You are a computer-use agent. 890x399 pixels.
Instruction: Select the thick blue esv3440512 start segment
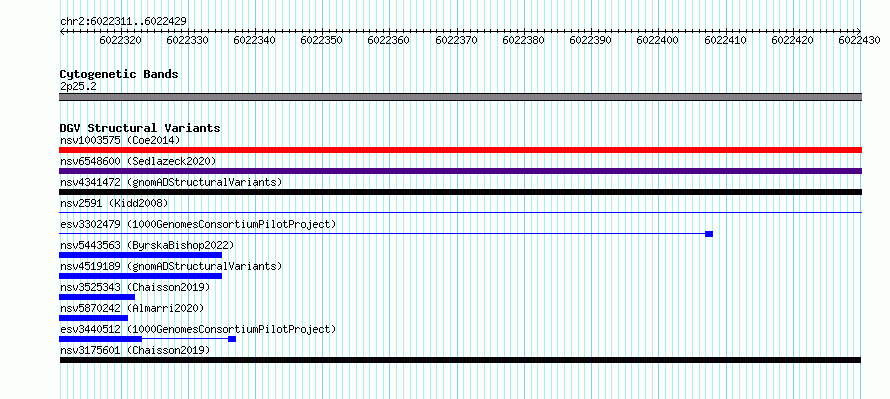tap(100, 339)
